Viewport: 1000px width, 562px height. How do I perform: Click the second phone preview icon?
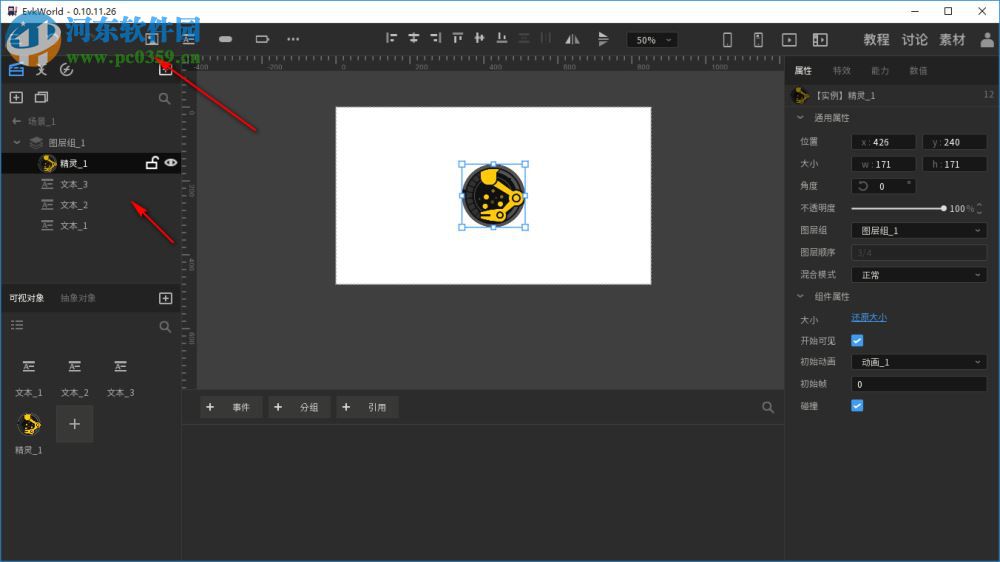758,40
